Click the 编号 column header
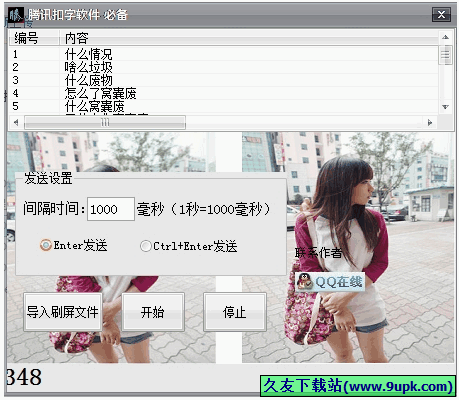This screenshot has width=459, height=400. tap(34, 38)
